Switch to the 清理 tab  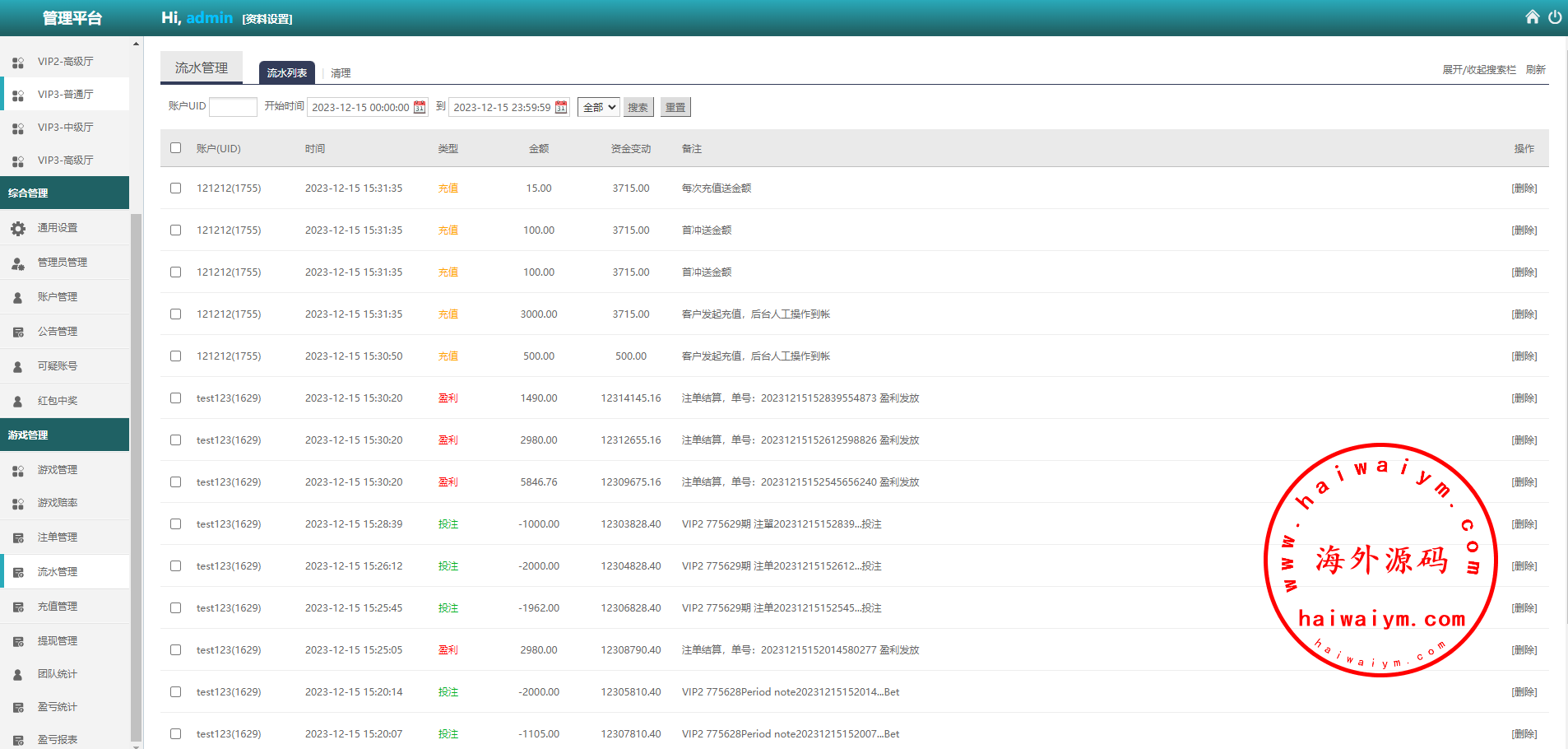point(341,73)
